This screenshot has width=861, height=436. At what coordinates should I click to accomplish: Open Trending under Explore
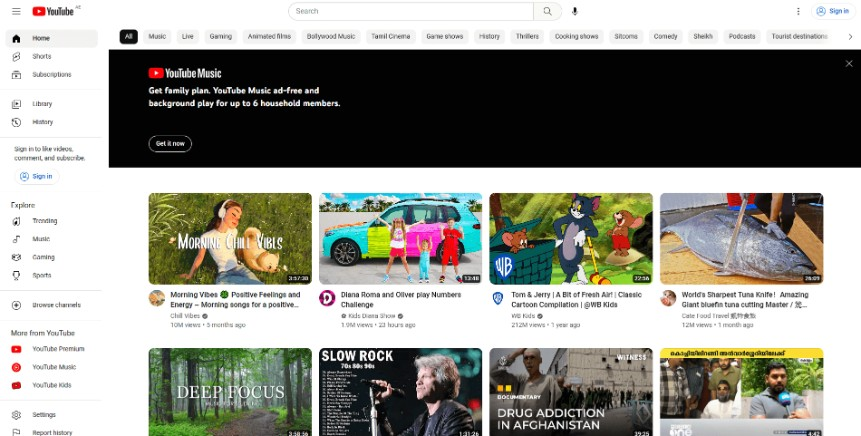pos(52,221)
